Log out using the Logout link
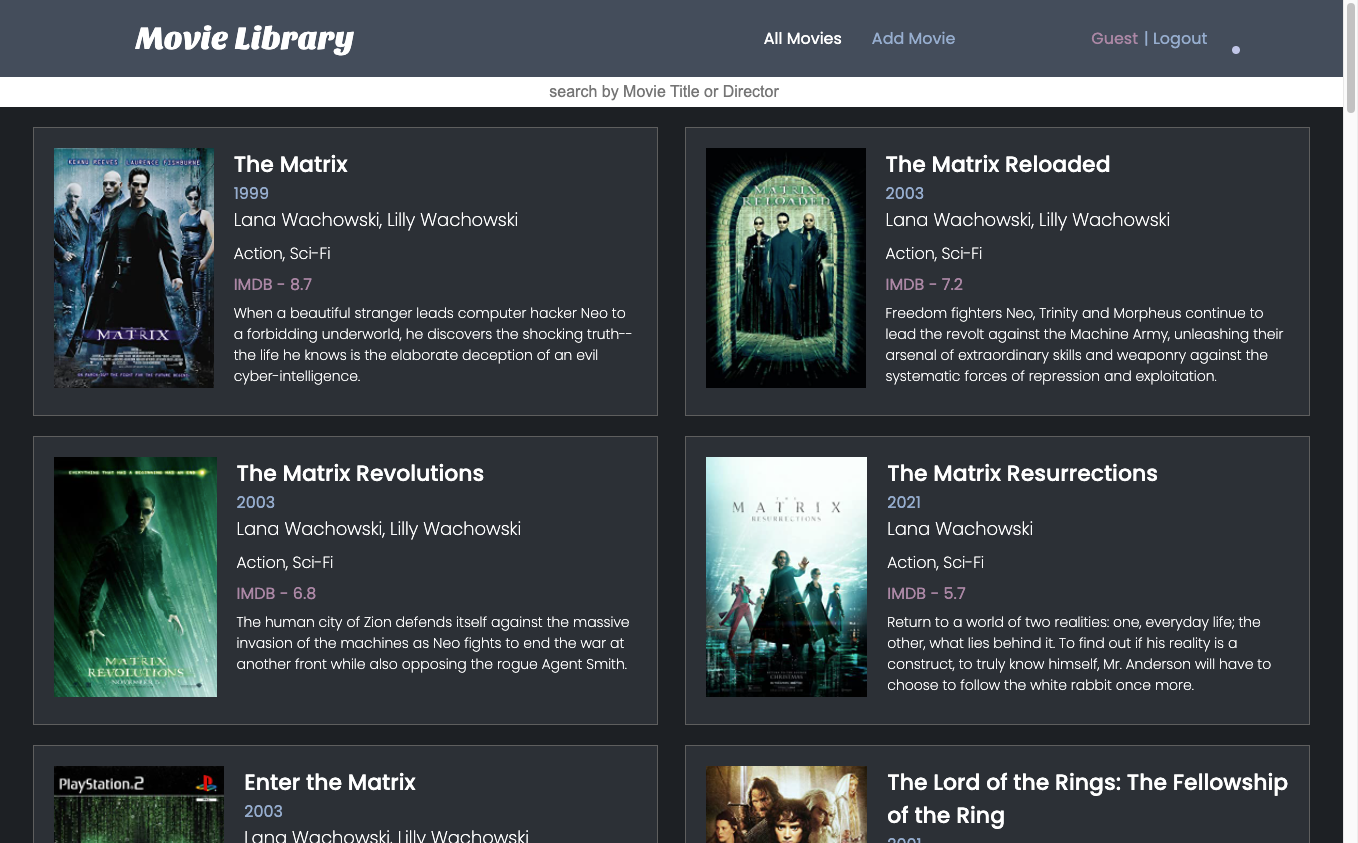 pos(1180,39)
